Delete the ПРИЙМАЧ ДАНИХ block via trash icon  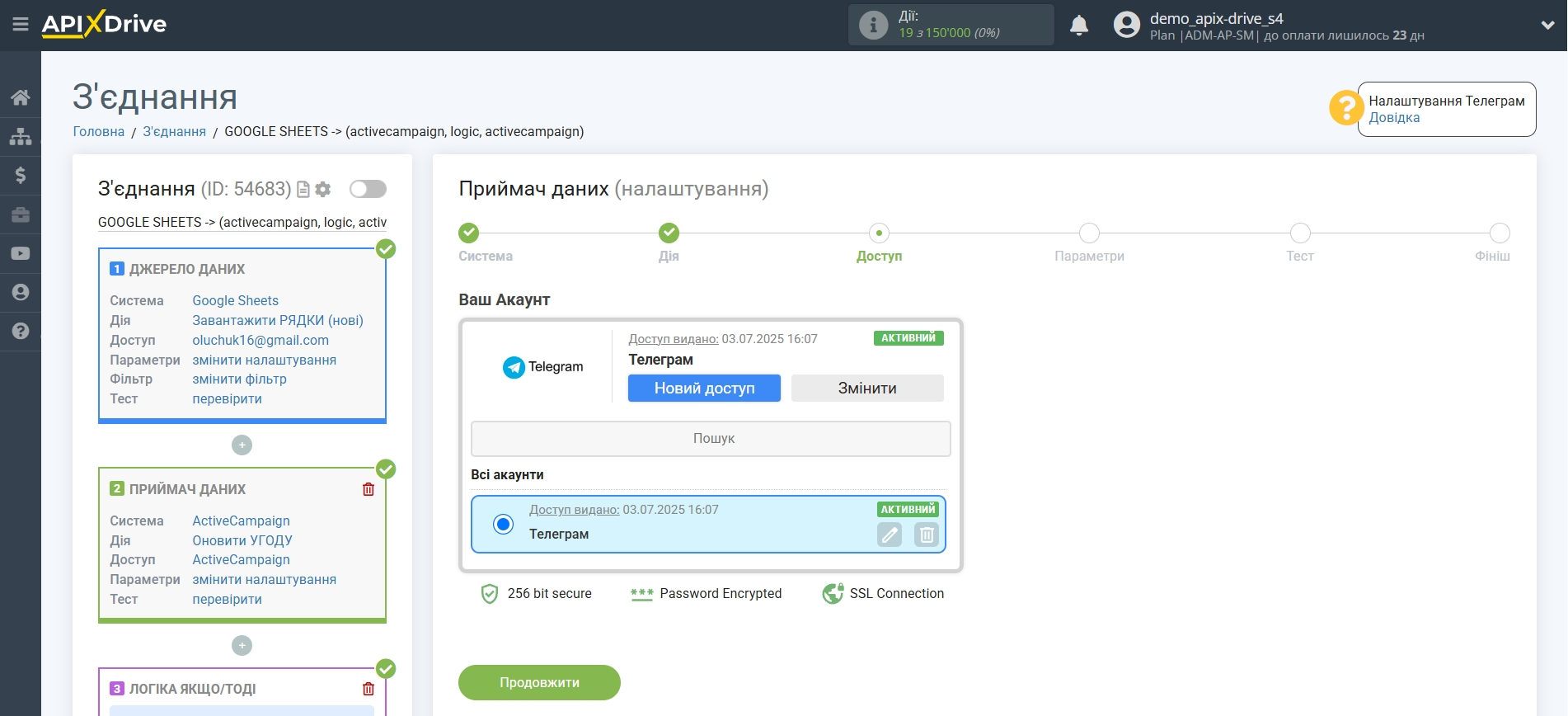369,489
